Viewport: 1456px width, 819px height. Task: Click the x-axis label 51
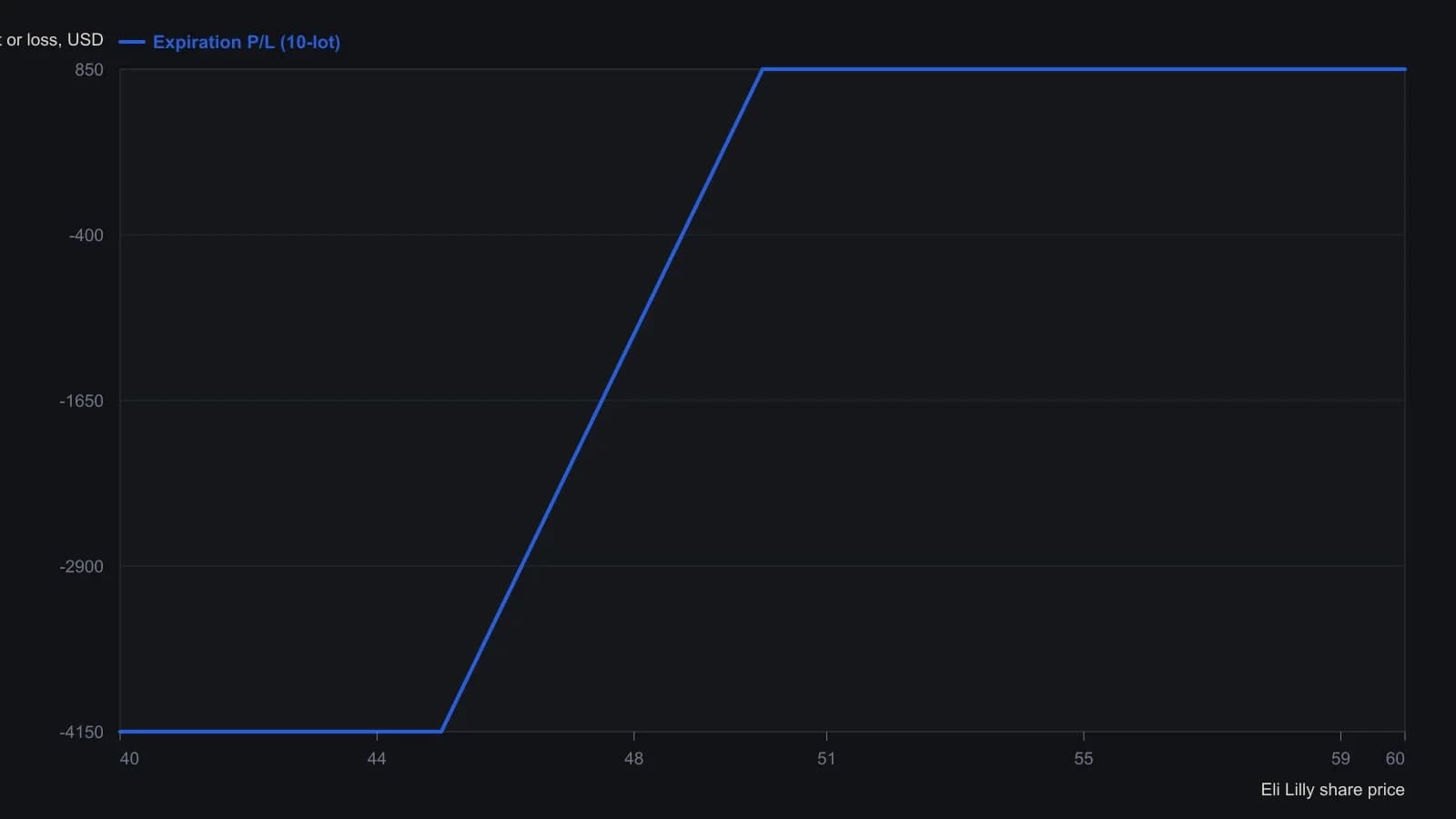(x=826, y=759)
